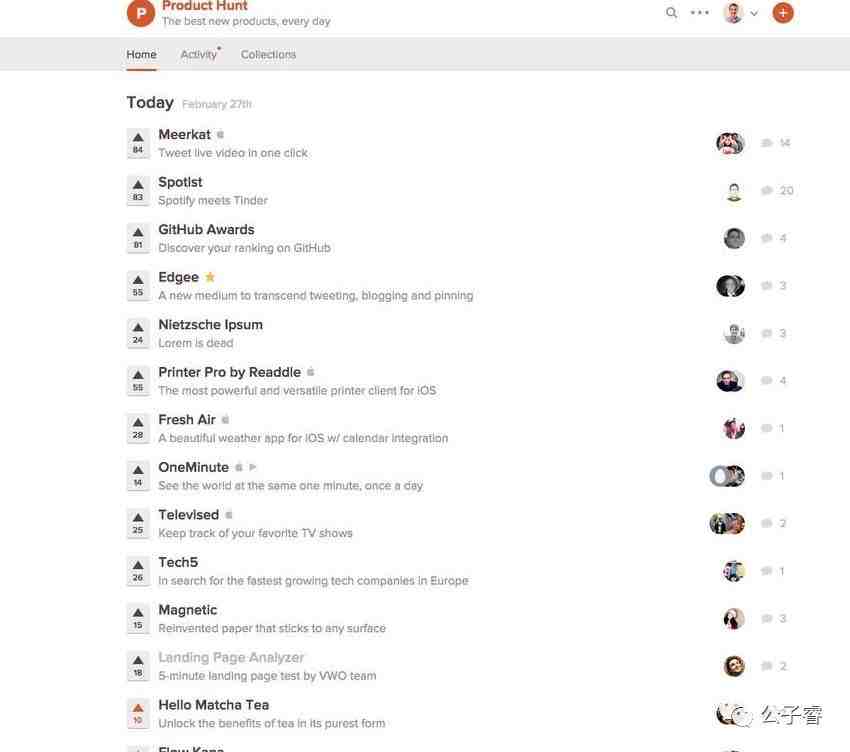Click the Product Hunt P logo
The image size is (850, 752).
141,12
